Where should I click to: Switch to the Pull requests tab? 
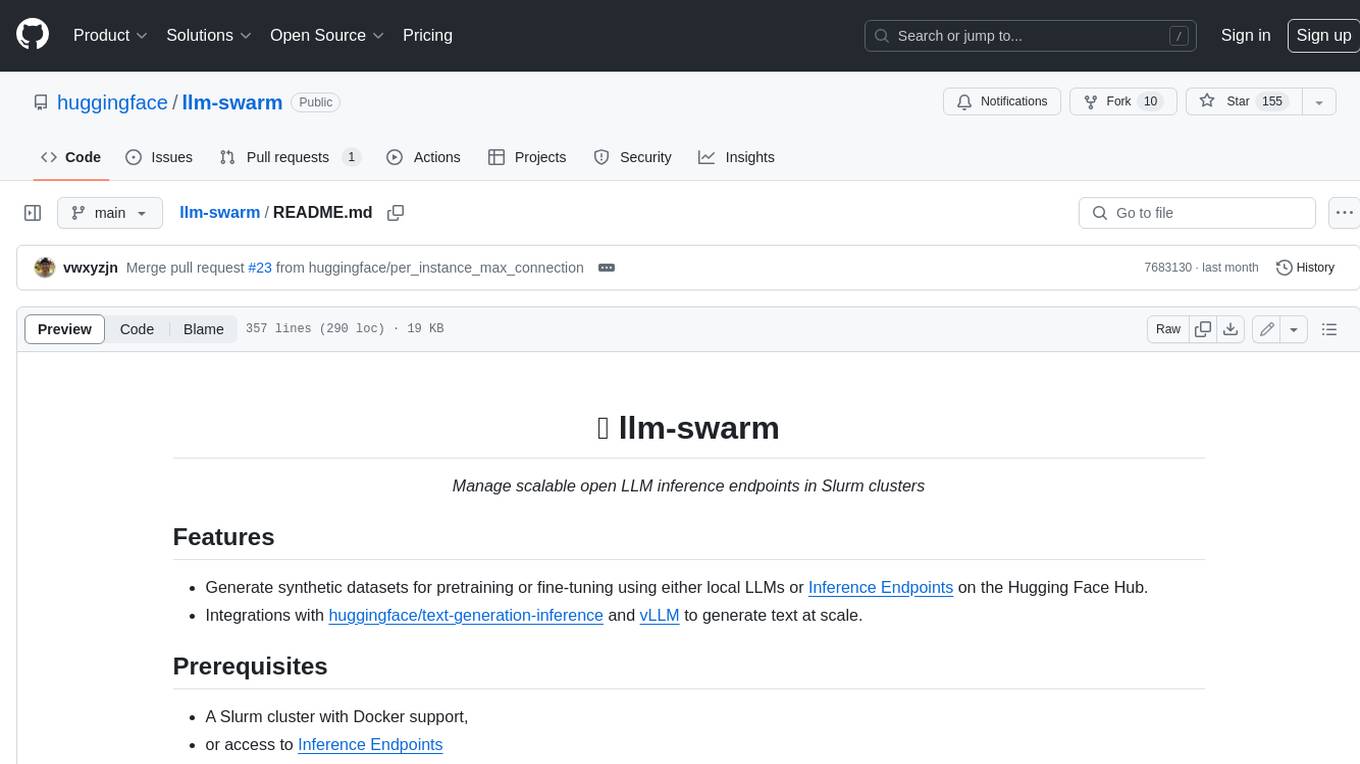289,157
